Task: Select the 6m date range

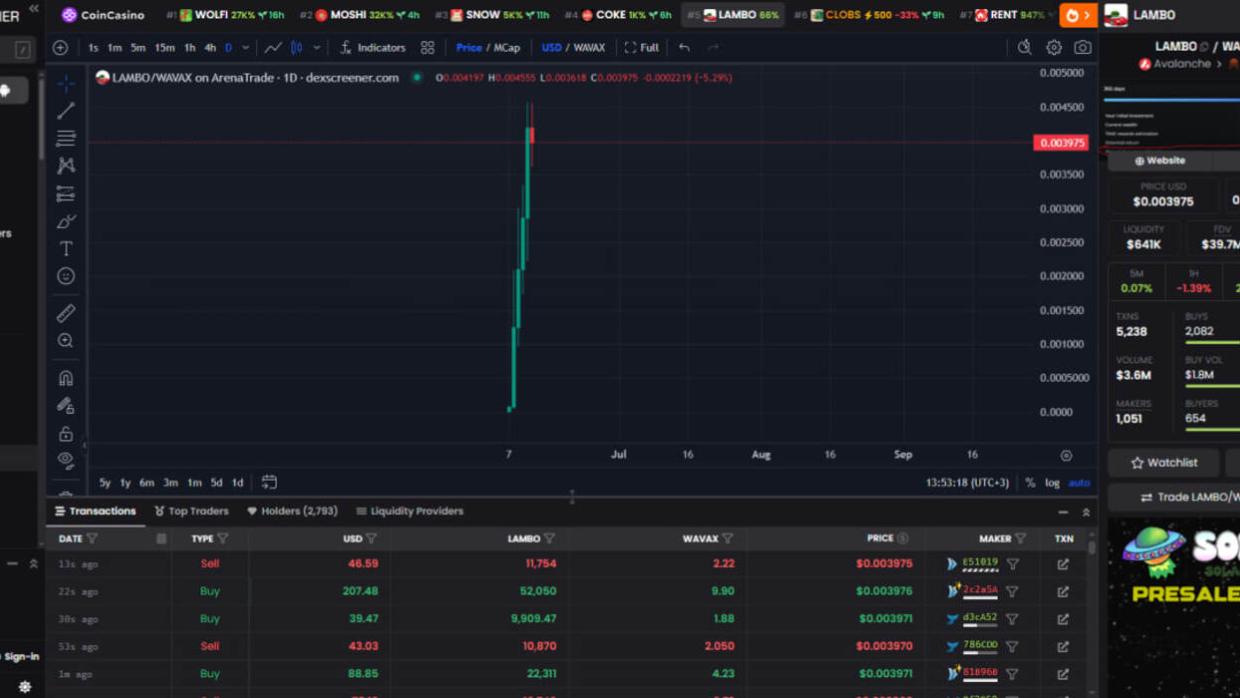Action: pos(147,483)
